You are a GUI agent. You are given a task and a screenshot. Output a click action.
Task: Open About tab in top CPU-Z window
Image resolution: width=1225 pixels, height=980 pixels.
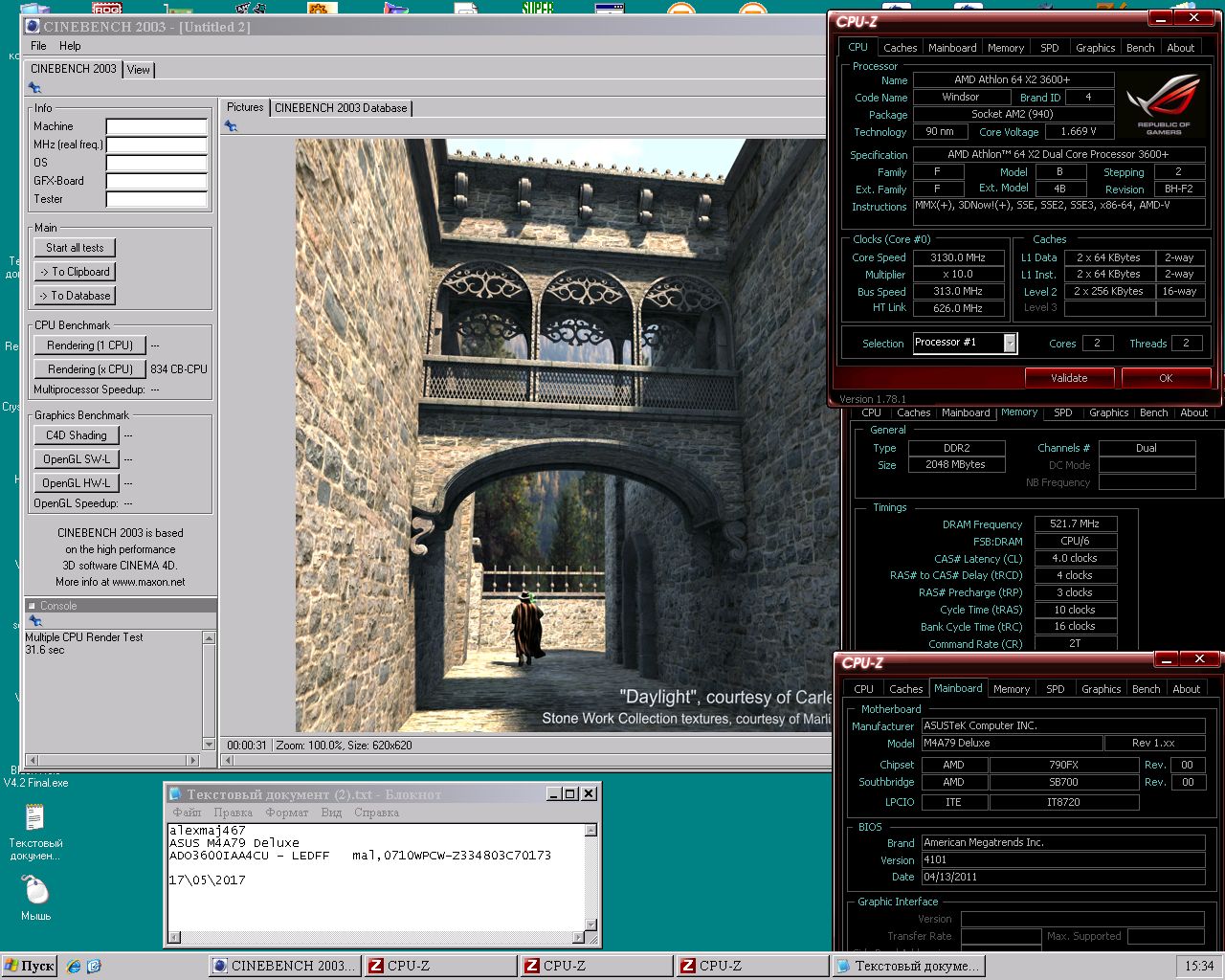click(x=1180, y=48)
